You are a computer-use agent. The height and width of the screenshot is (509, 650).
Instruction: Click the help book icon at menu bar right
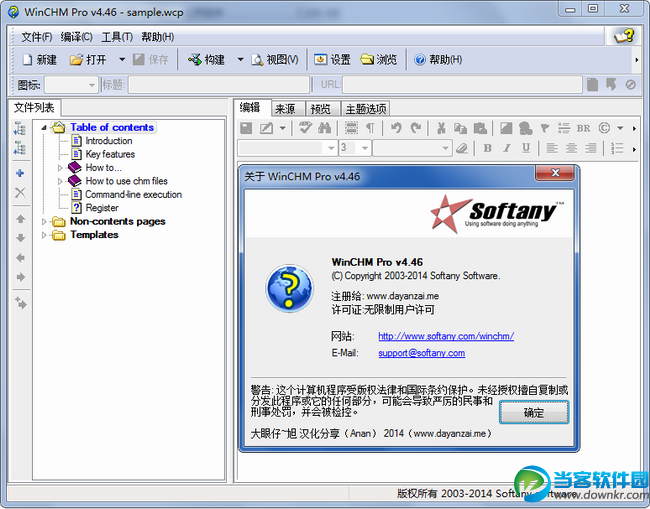click(x=624, y=36)
